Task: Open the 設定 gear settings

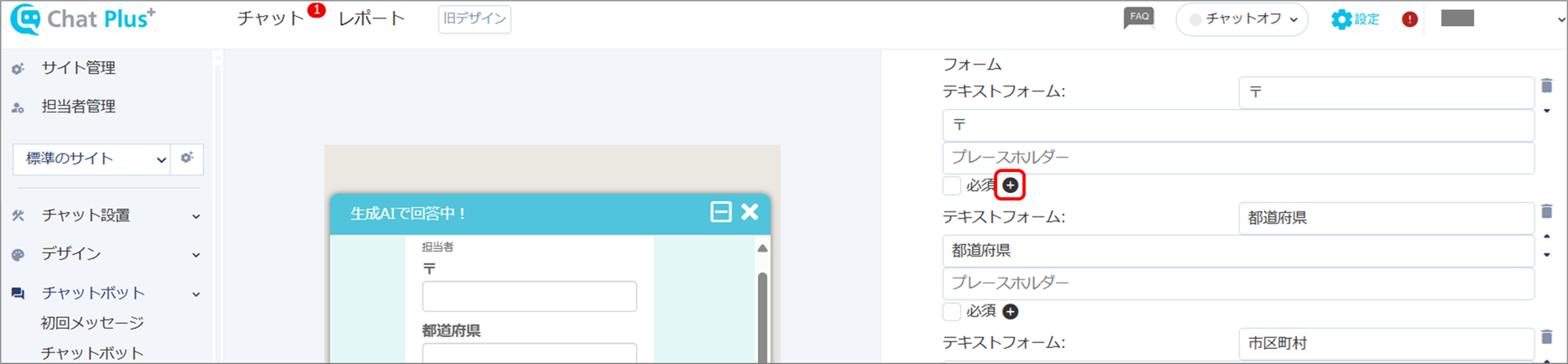Action: (x=1355, y=19)
